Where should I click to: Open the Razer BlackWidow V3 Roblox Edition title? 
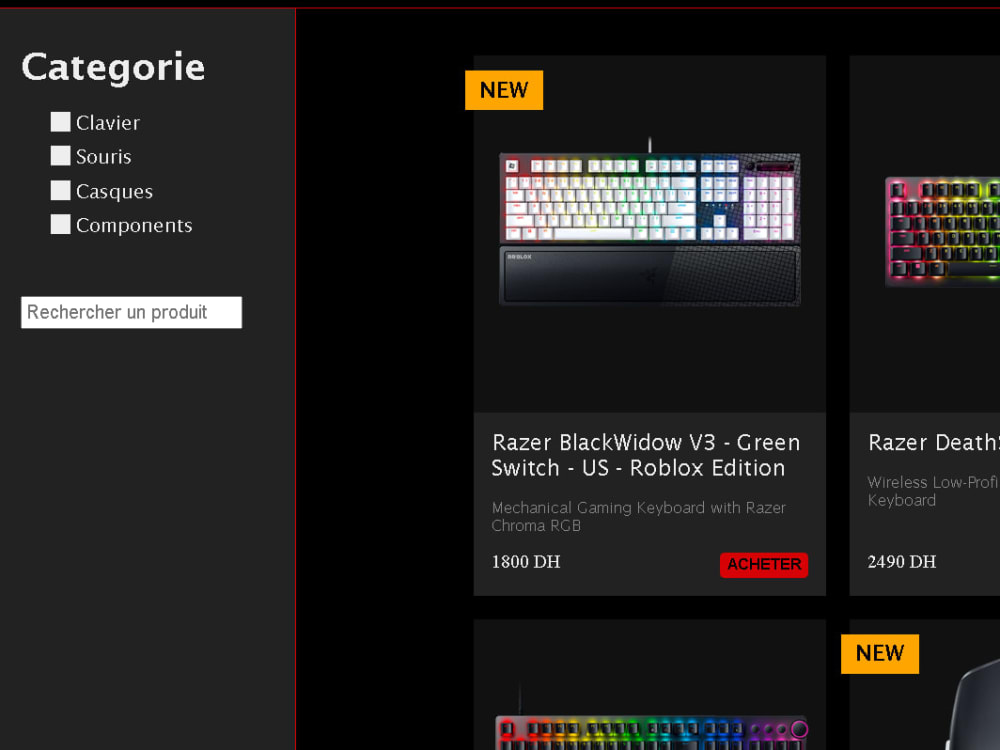645,455
